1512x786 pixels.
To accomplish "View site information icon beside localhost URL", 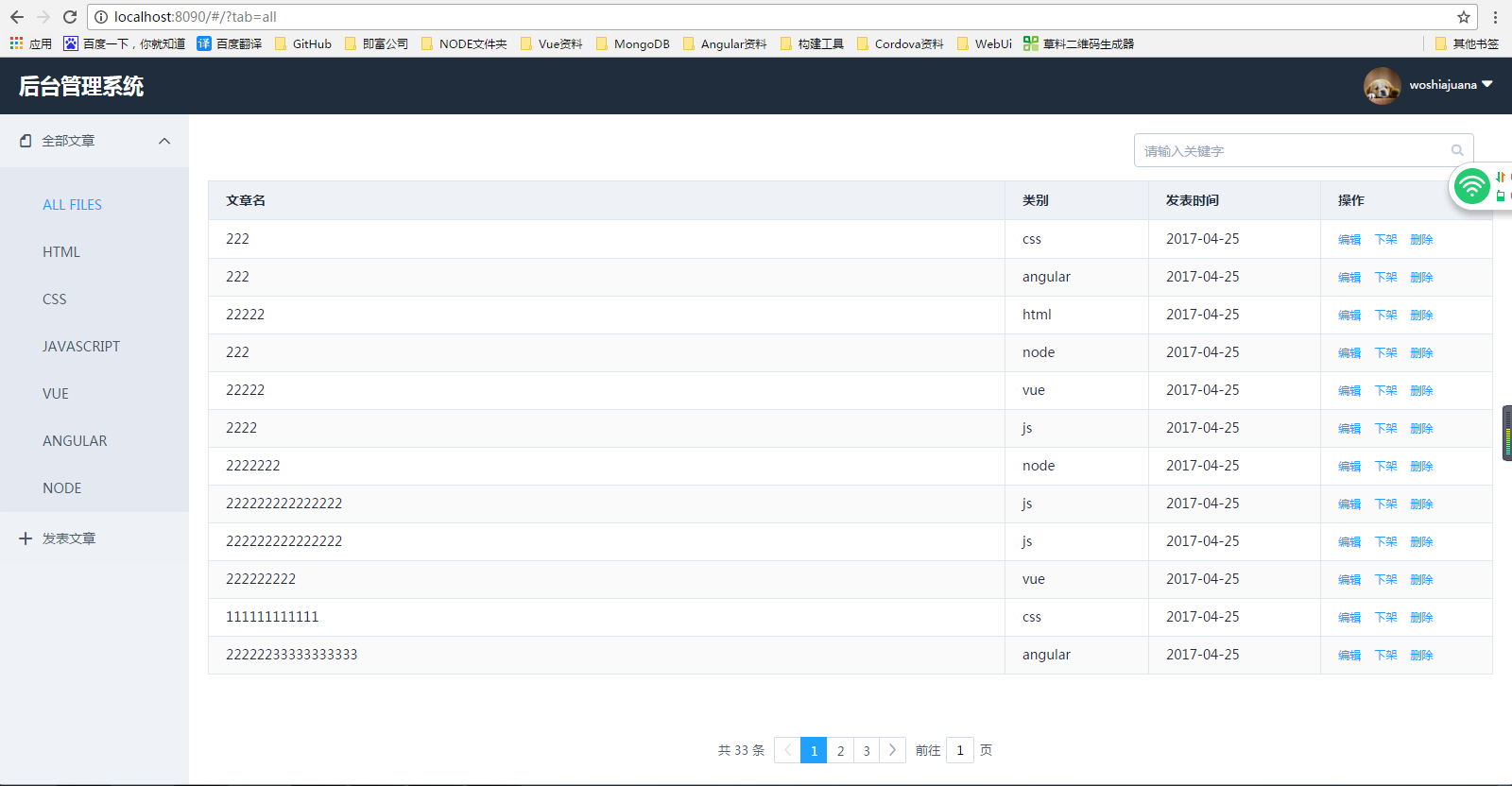I will pos(101,17).
